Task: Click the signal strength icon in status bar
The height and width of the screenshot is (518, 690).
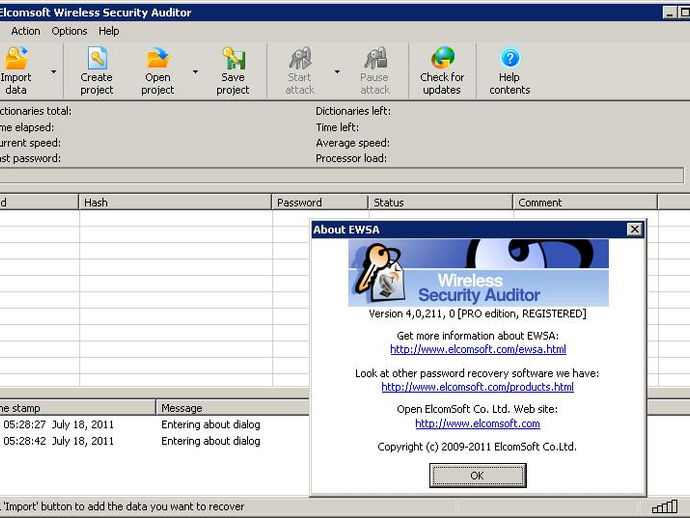Action: pyautogui.click(x=664, y=507)
